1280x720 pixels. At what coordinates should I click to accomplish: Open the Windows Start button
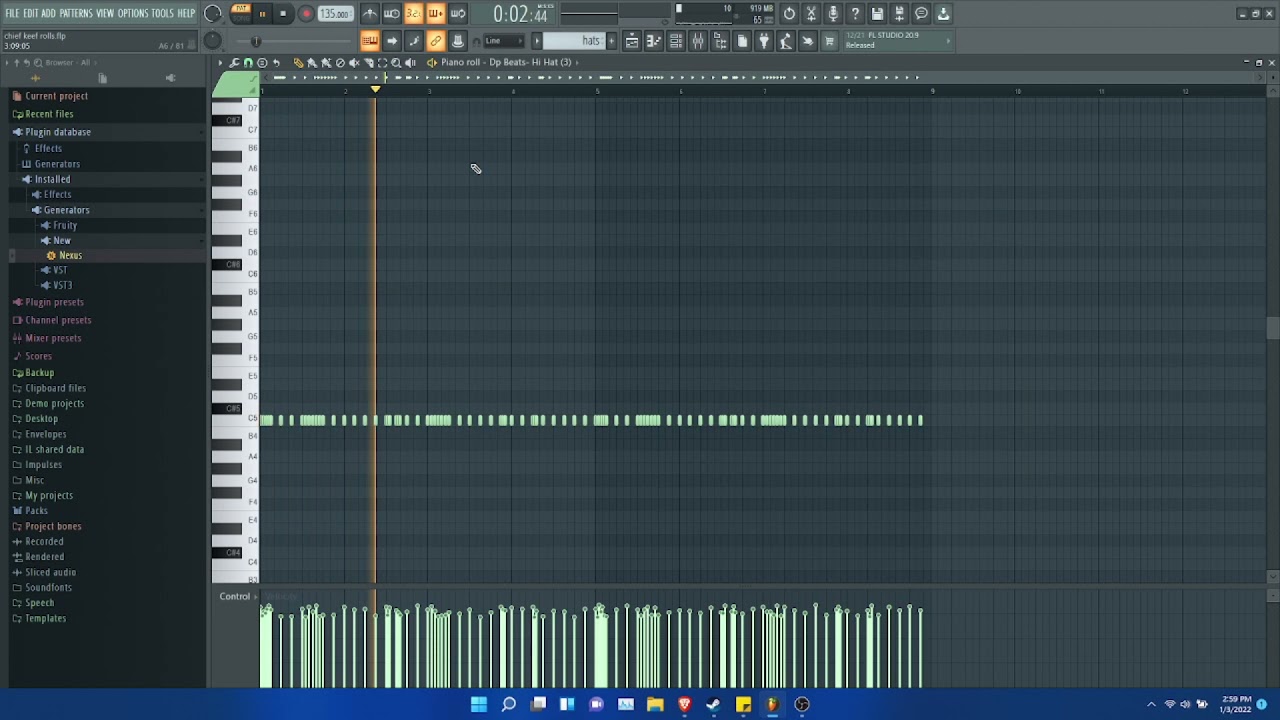click(479, 704)
